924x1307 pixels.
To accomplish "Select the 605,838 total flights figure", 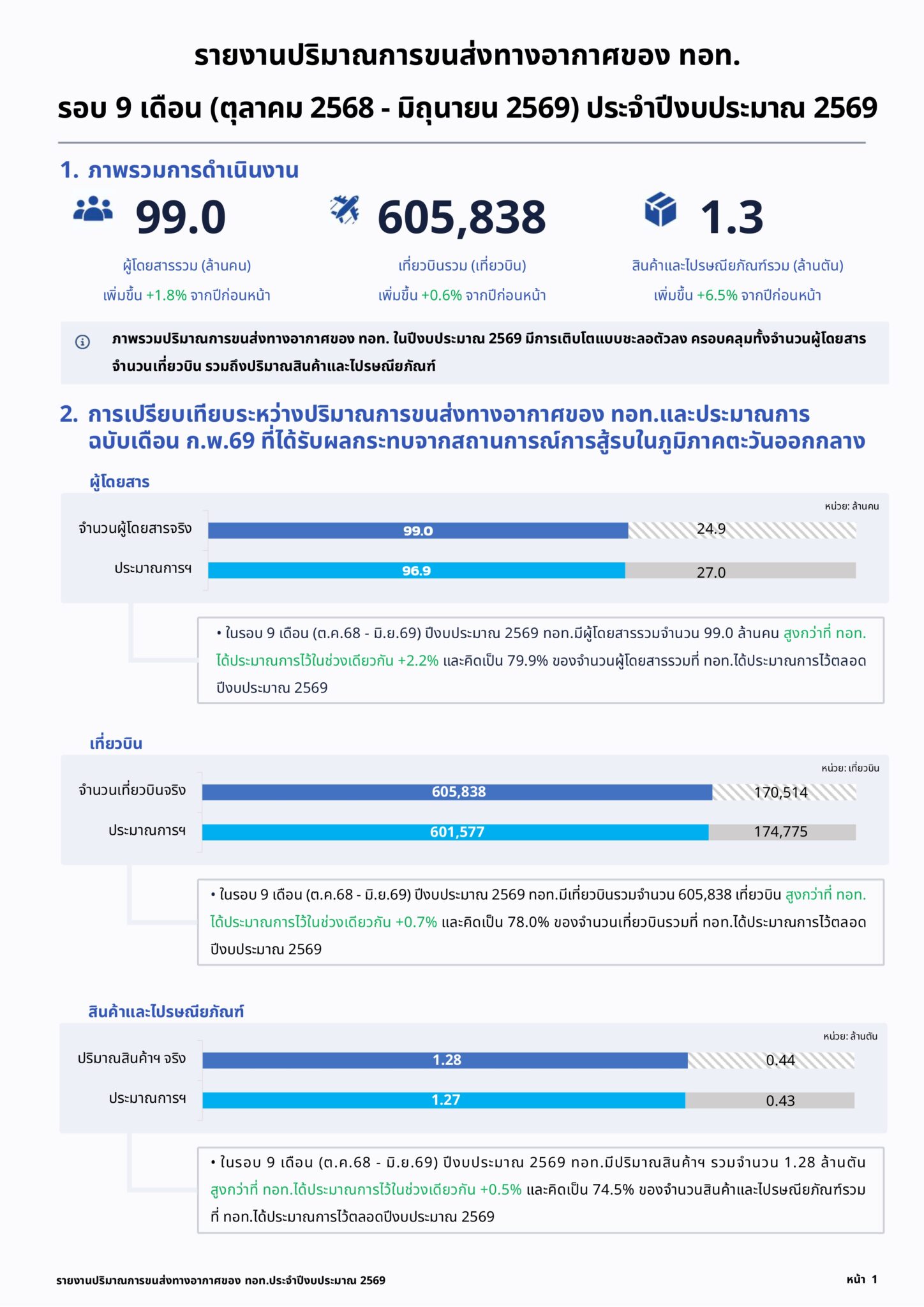I will point(461,218).
